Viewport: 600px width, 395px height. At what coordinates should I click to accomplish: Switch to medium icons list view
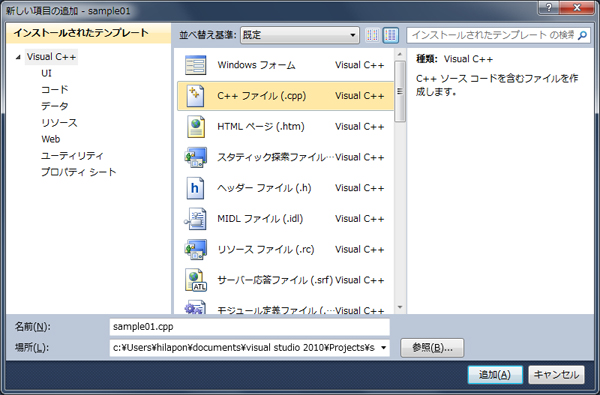pos(391,35)
